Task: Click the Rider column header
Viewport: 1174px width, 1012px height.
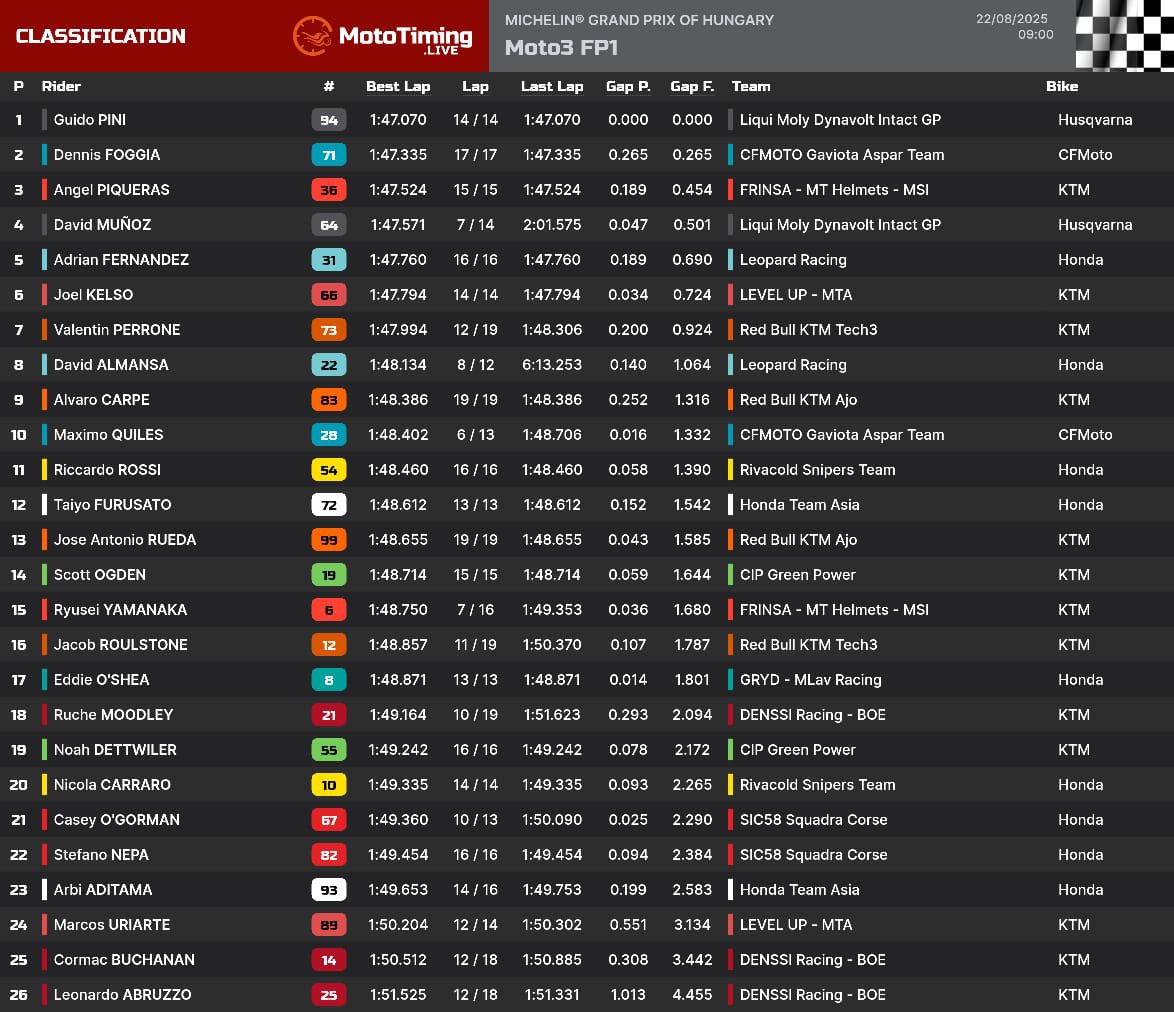Action: point(61,86)
